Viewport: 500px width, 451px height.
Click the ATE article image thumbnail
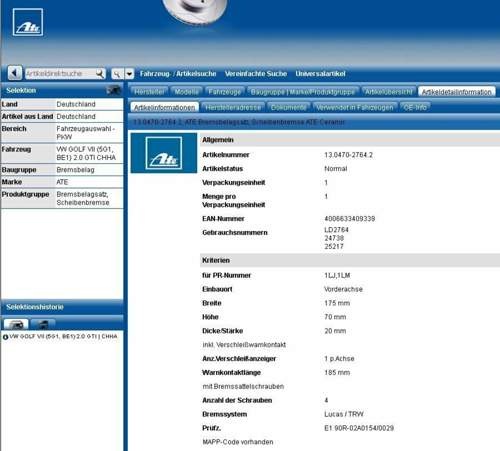(x=164, y=153)
